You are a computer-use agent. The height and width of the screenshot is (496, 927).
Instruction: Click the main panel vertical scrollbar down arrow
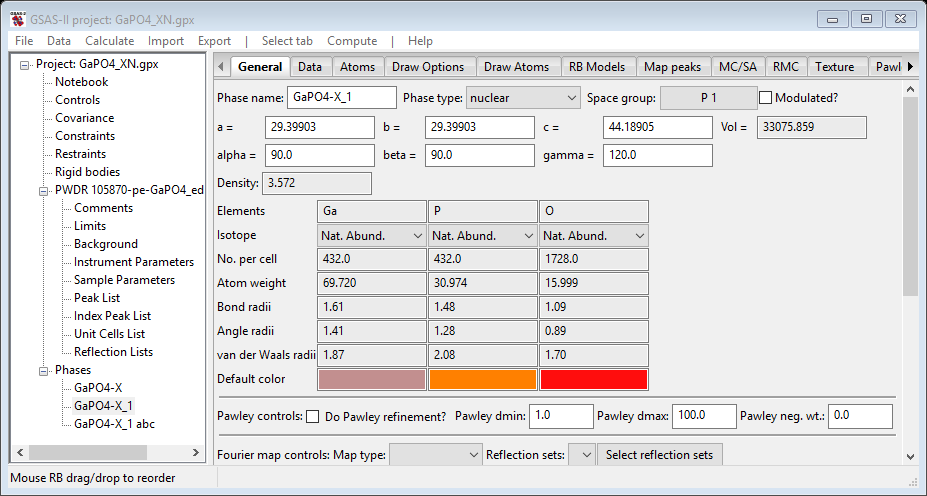pos(910,456)
